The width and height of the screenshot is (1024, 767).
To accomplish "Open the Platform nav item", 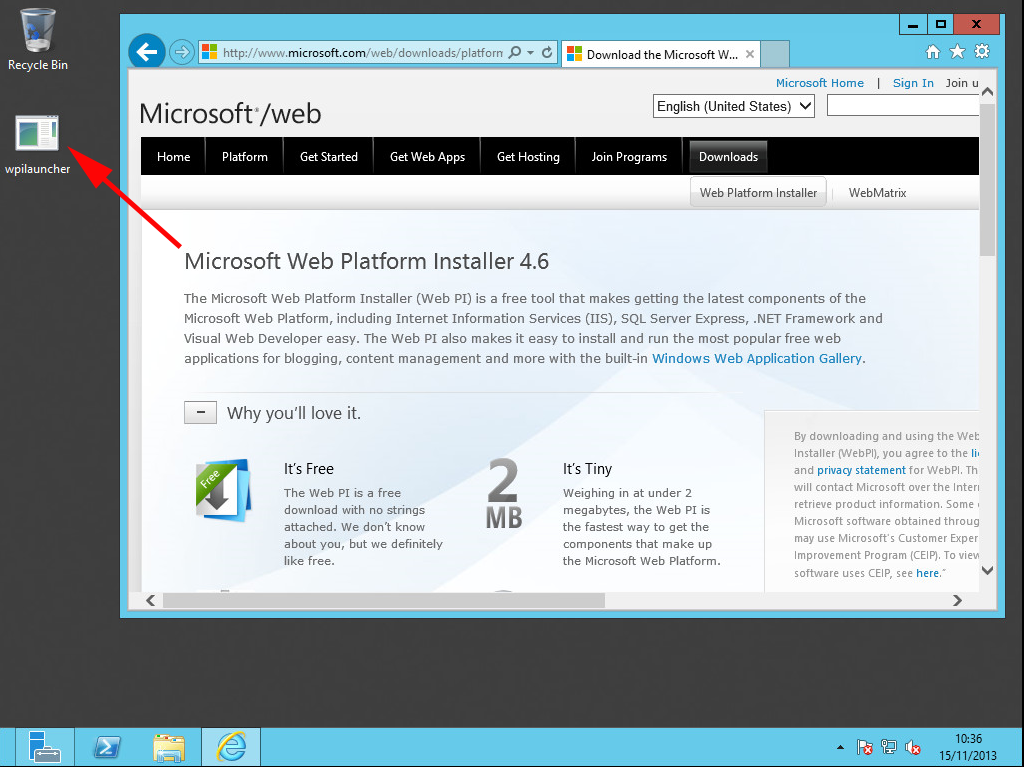I will (244, 157).
